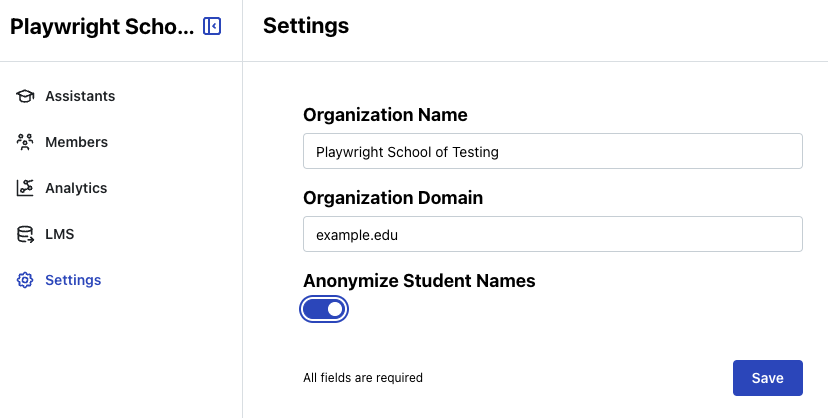Toggle Anonymize Student Names switch

pos(324,309)
